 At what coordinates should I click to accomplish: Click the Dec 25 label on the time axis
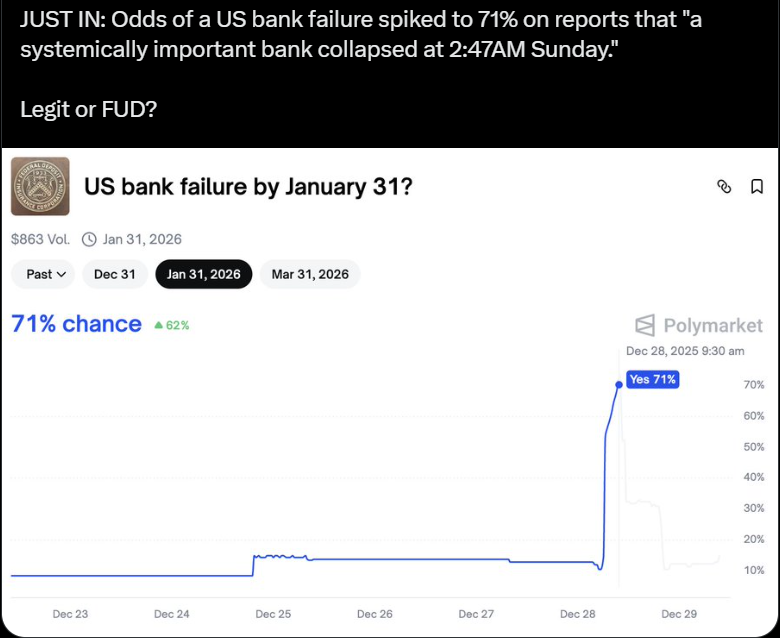272,614
